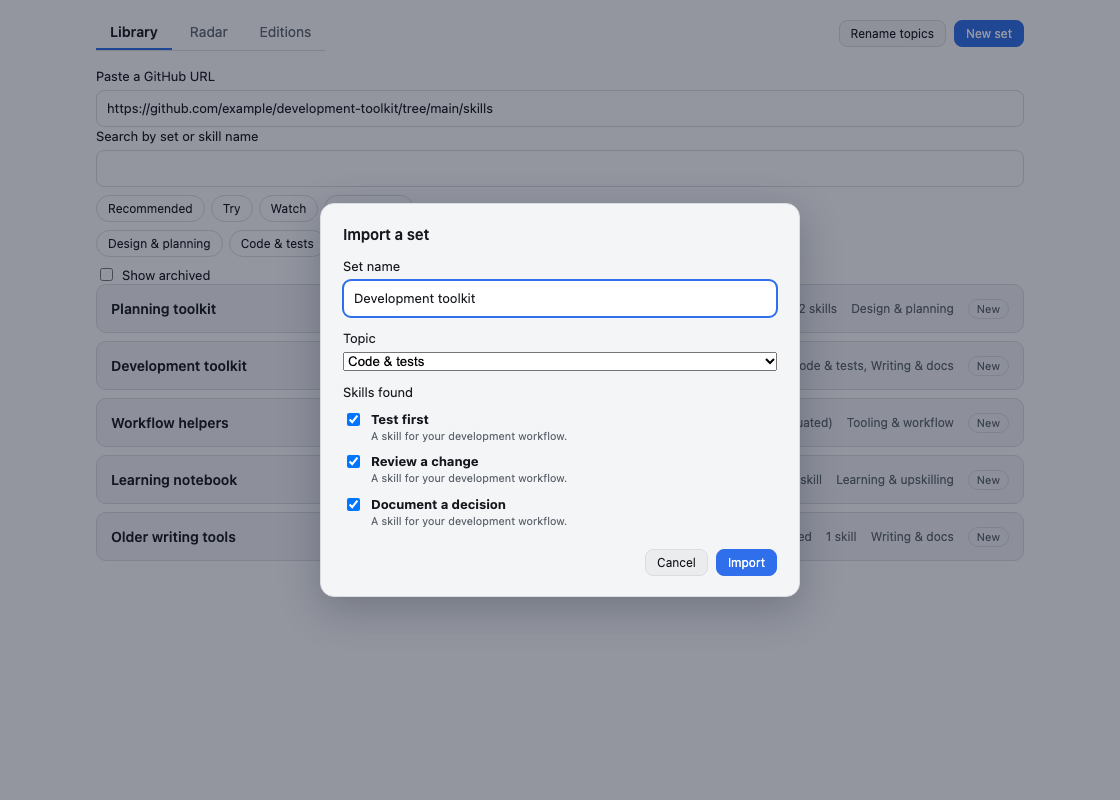Screen dimensions: 1120x800
Task: Switch to the Library tab
Action: tap(134, 32)
